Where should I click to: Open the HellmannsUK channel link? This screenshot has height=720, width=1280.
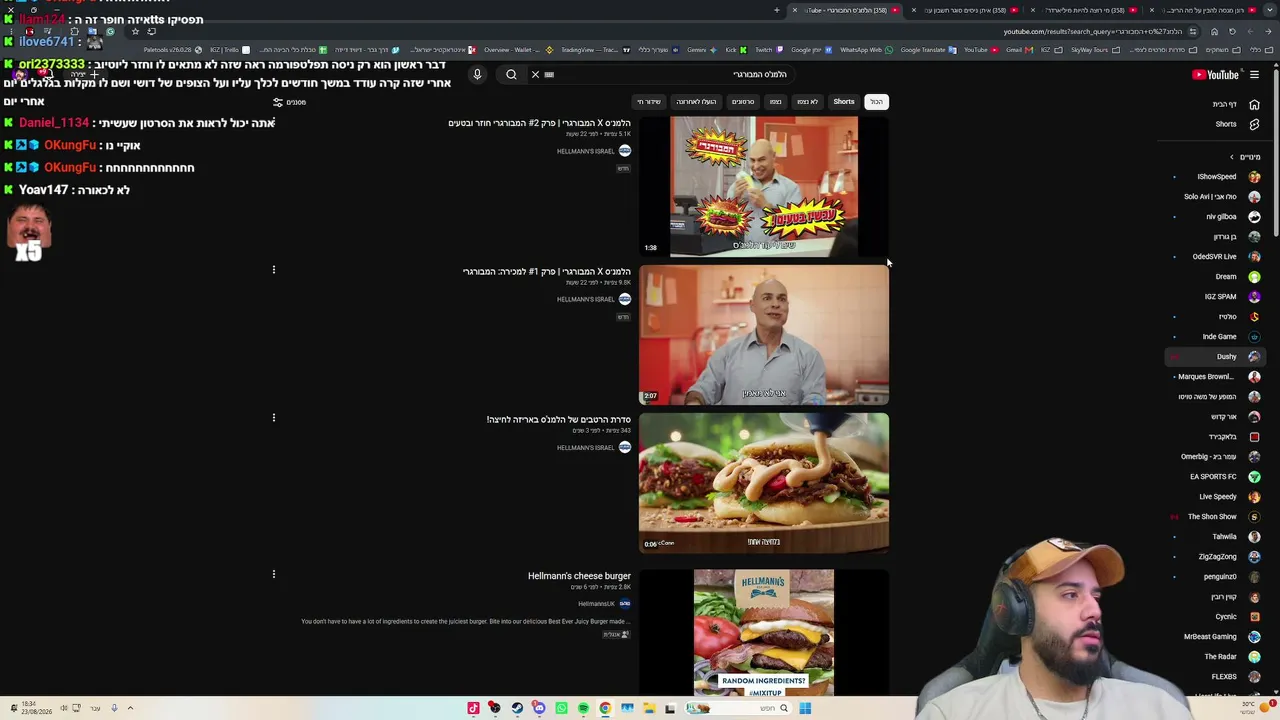pyautogui.click(x=596, y=604)
